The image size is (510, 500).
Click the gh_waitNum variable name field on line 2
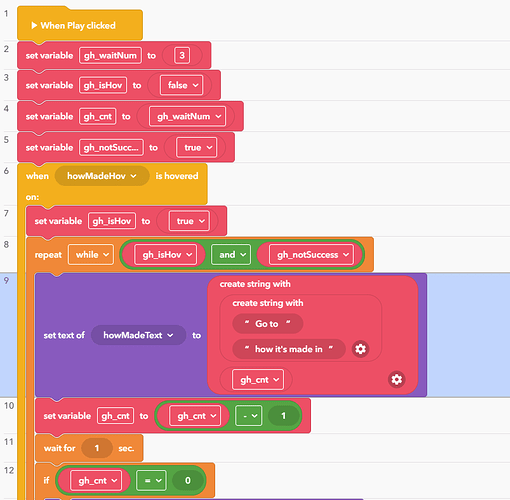point(110,55)
